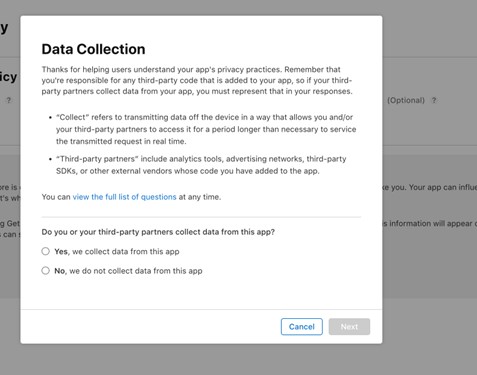Click the (Optional) label behind the dialog

pyautogui.click(x=406, y=100)
